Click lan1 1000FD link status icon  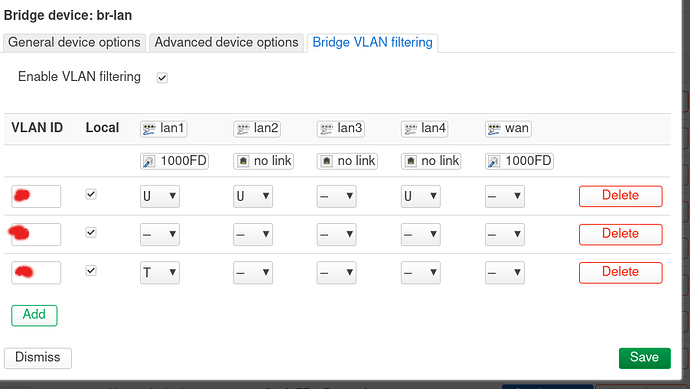tap(149, 161)
